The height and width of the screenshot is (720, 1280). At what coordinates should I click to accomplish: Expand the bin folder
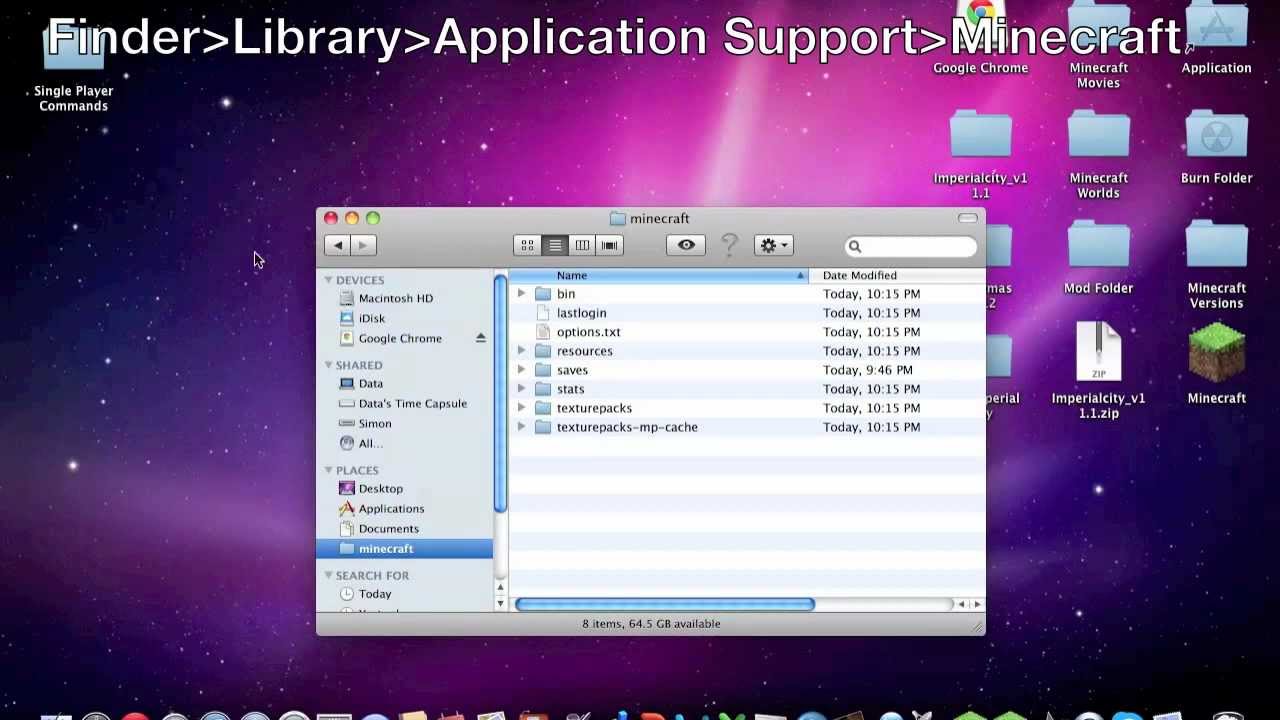tap(521, 294)
